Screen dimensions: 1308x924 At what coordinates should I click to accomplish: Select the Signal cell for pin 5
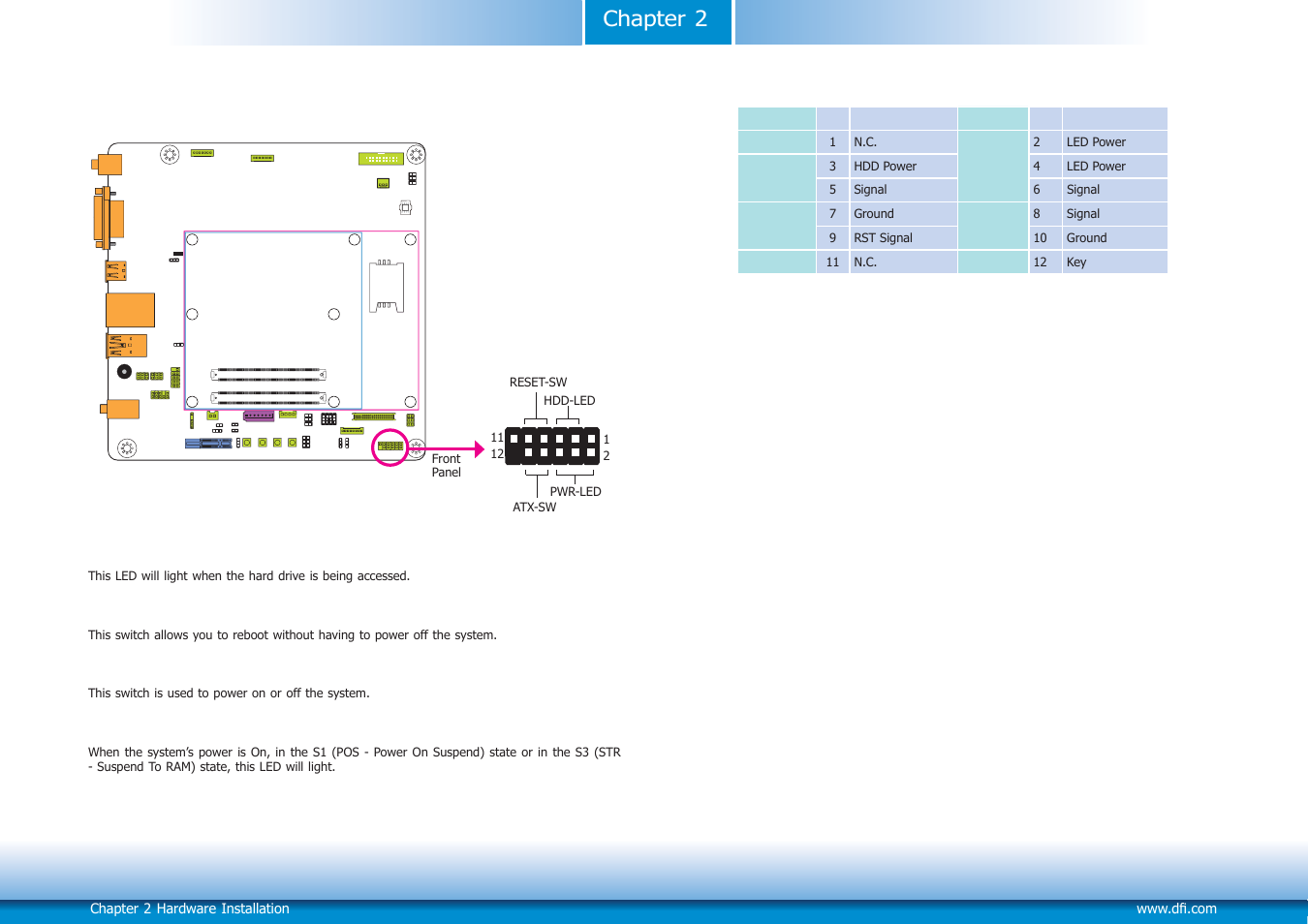click(903, 190)
